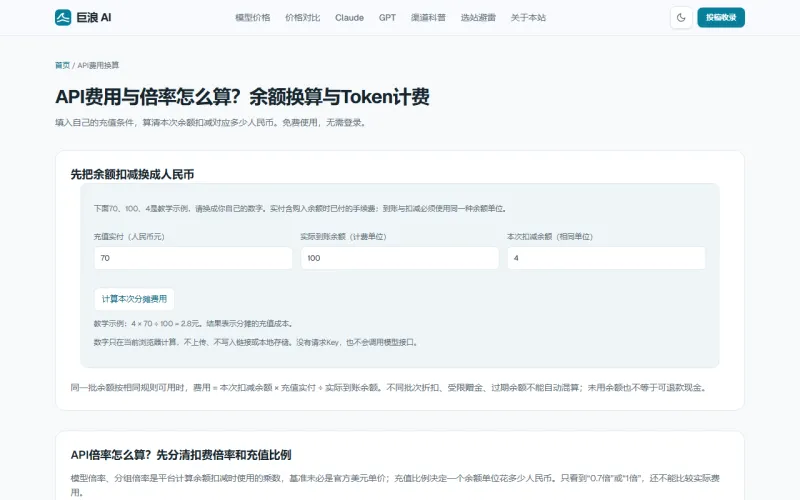Click the API费用换算 breadcrumb text
The image size is (800, 500).
[98, 65]
